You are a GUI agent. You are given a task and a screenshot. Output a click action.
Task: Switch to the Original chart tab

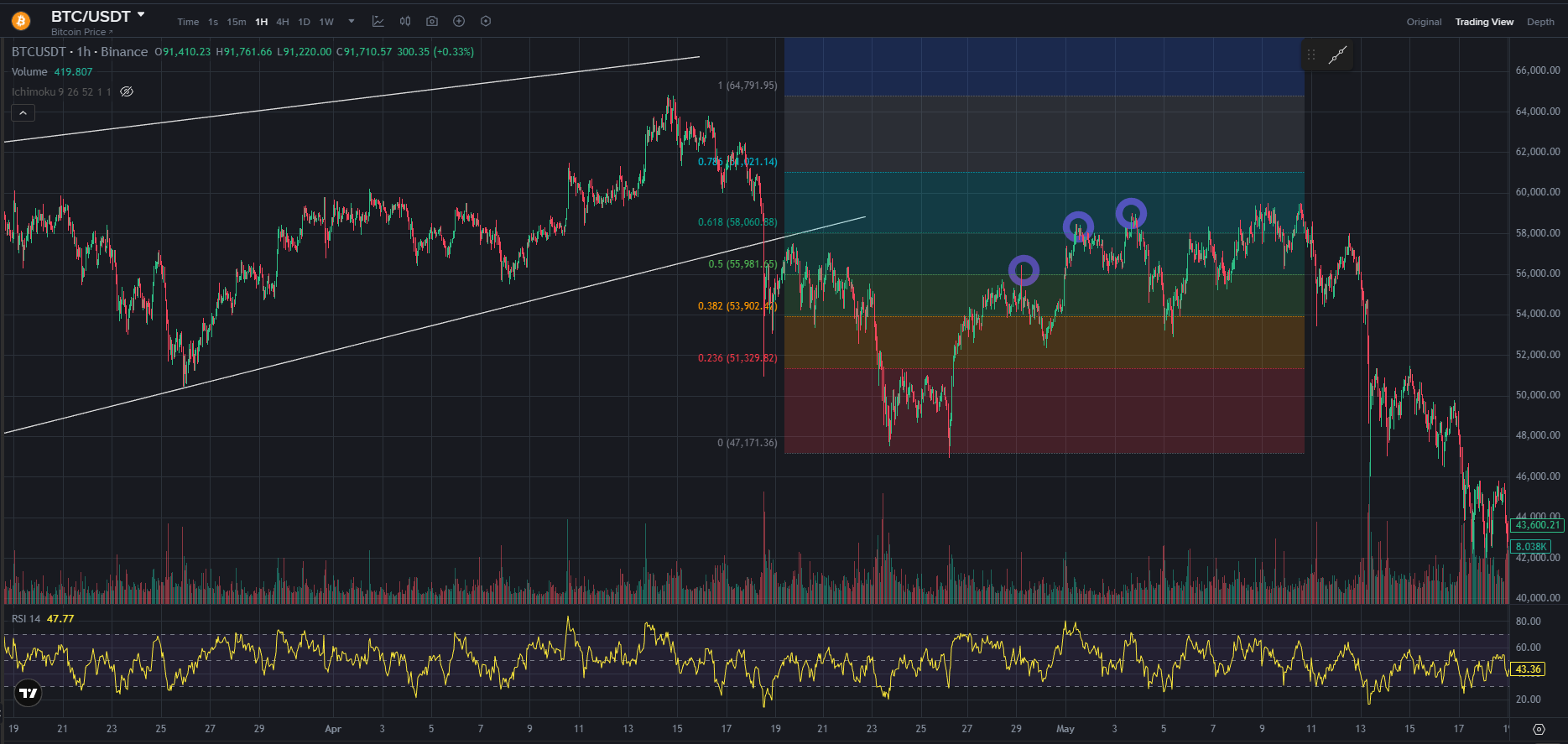point(1424,22)
